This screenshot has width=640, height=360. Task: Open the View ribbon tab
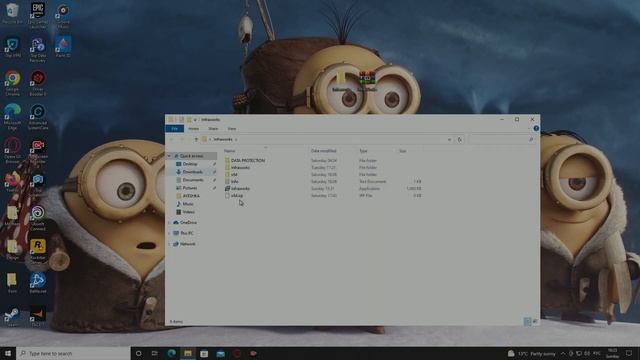pyautogui.click(x=232, y=129)
